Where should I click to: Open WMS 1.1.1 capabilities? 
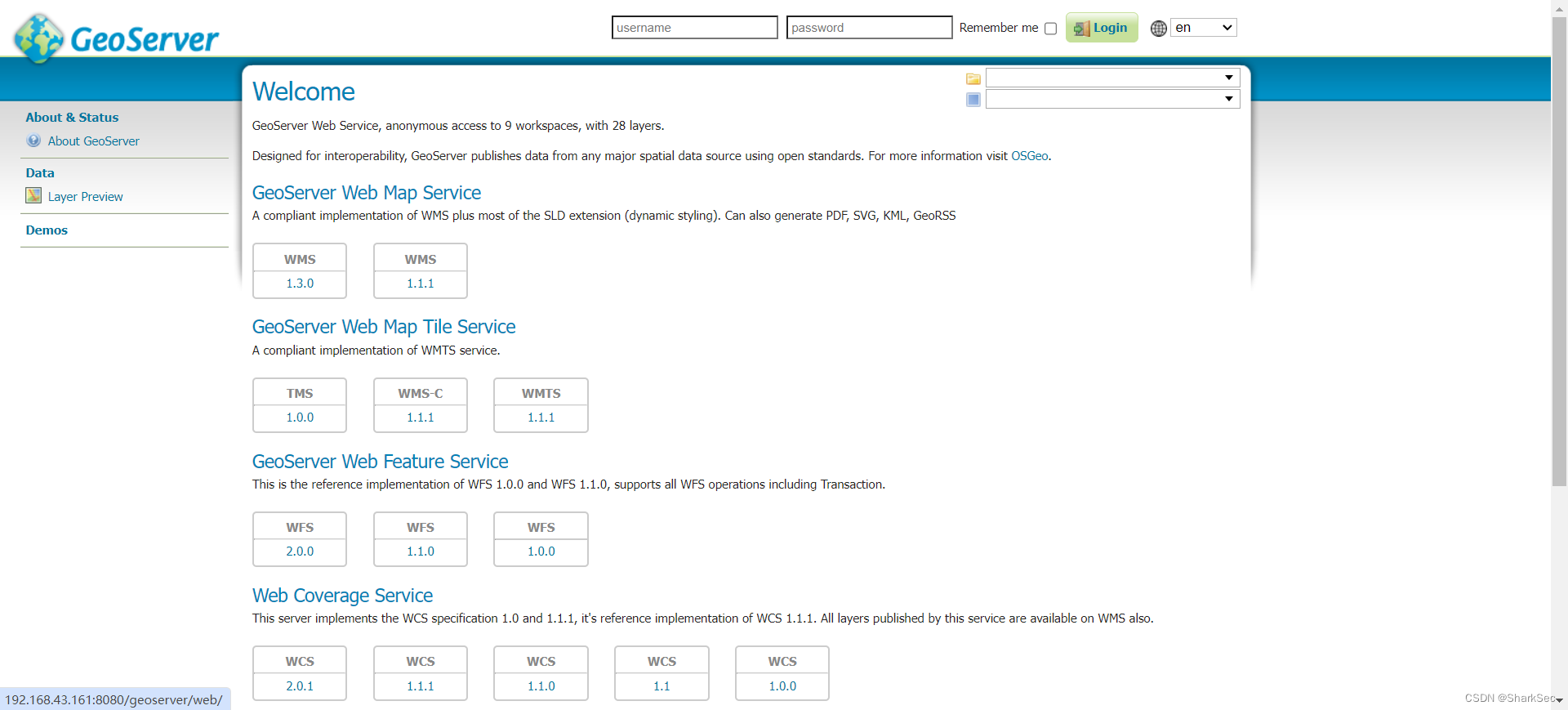click(x=421, y=284)
